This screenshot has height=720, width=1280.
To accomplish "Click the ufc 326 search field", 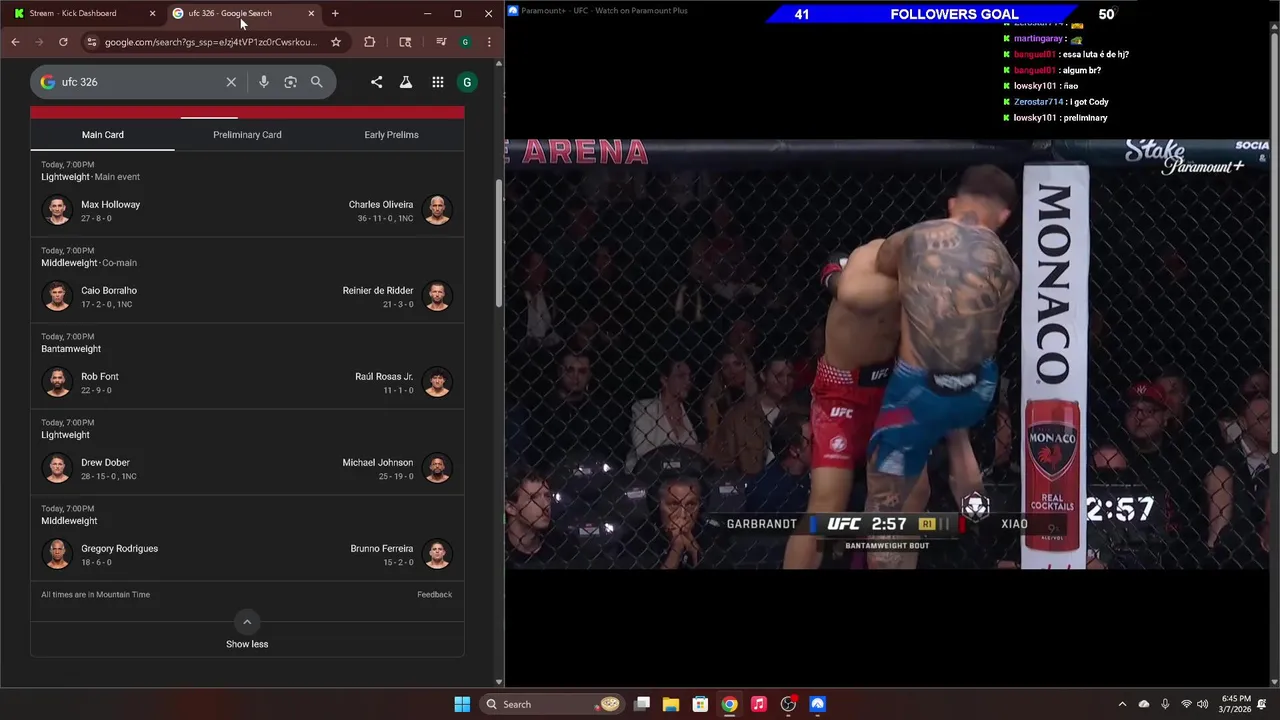I will pyautogui.click(x=140, y=82).
